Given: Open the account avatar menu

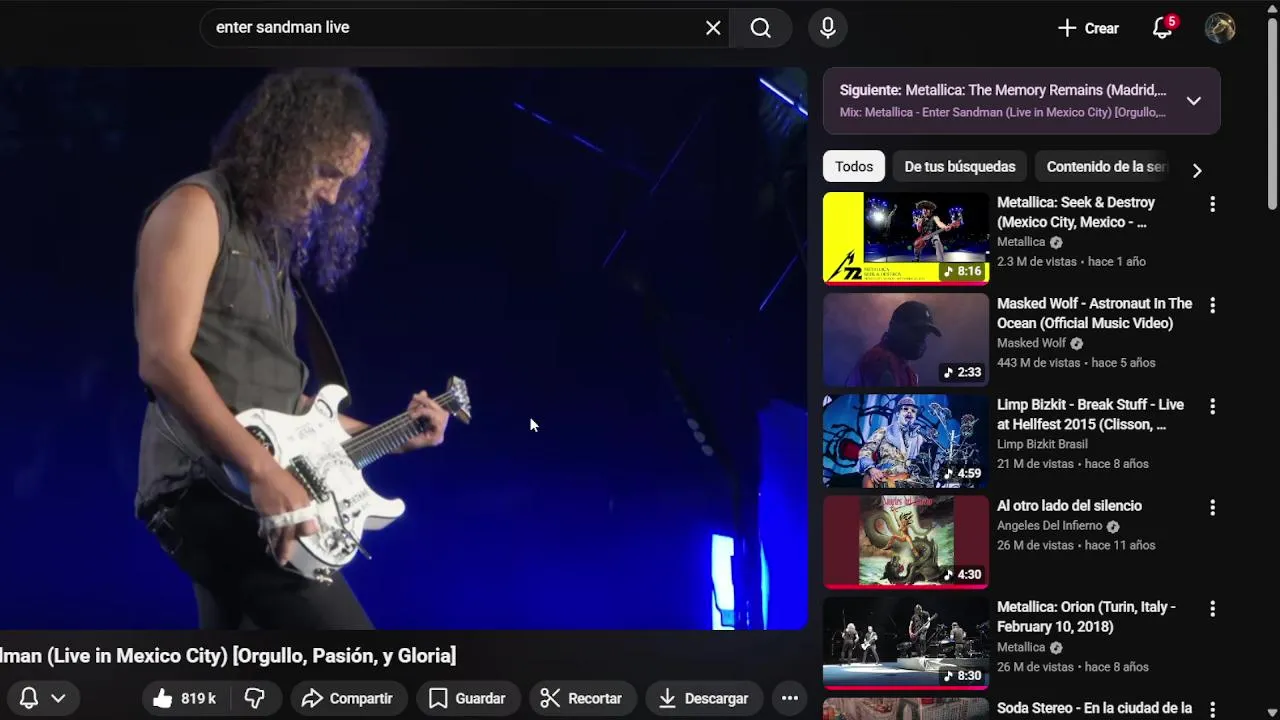Looking at the screenshot, I should 1220,28.
